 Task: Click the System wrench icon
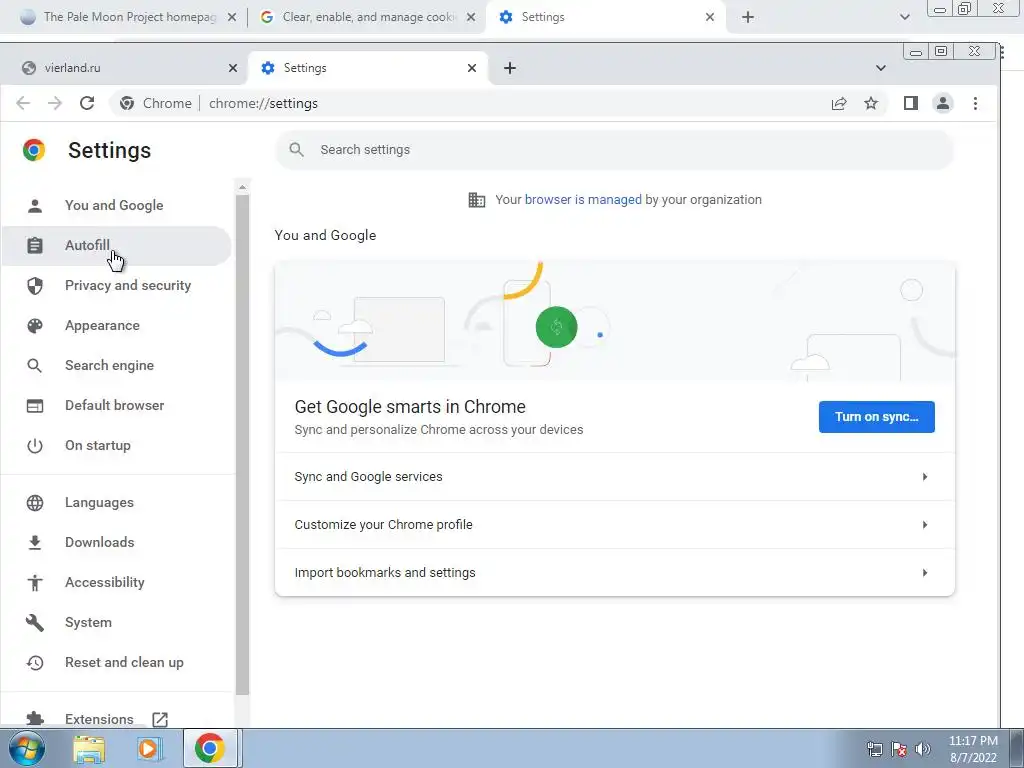point(35,622)
